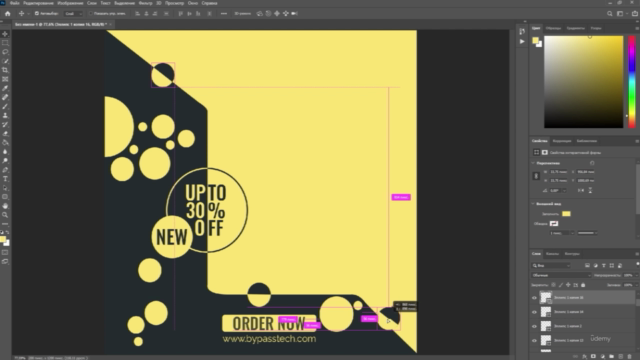Select the Hand tool
The image size is (640, 360).
[5, 206]
